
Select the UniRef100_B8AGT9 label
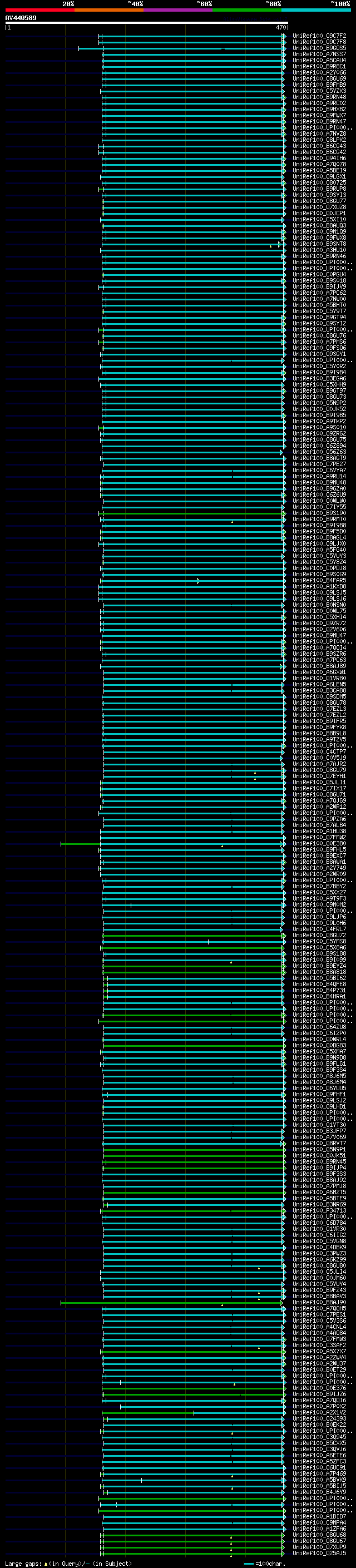tap(319, 458)
